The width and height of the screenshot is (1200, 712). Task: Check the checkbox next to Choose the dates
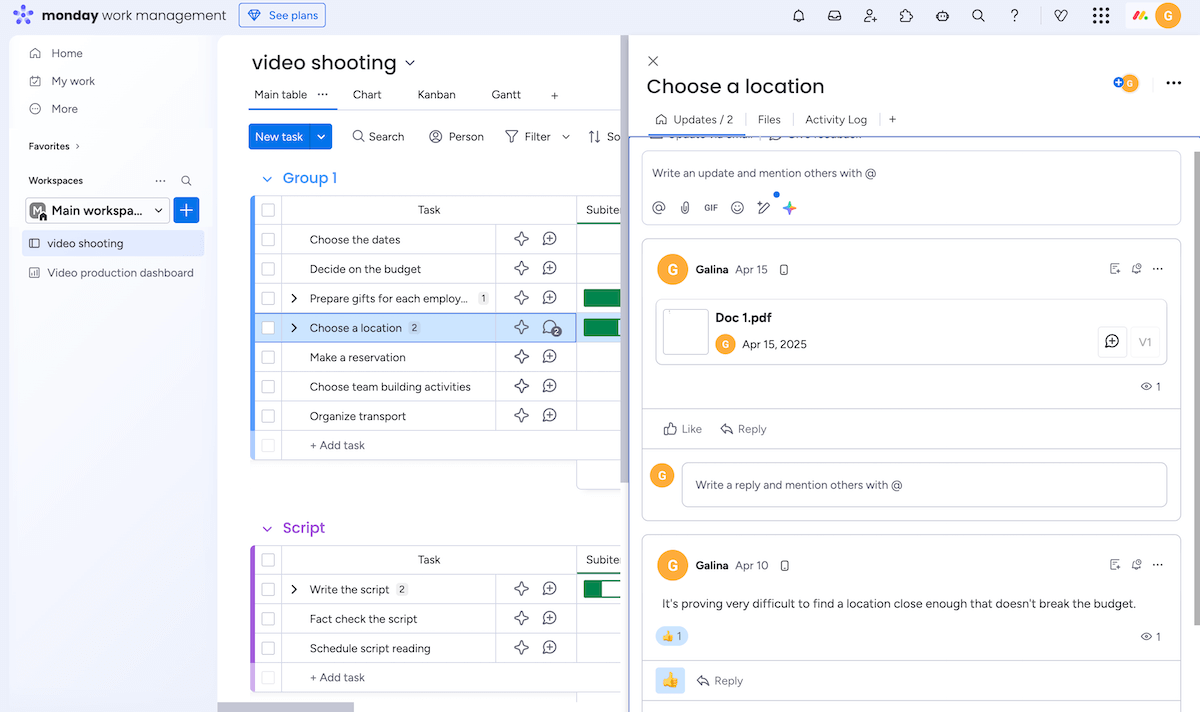[268, 238]
